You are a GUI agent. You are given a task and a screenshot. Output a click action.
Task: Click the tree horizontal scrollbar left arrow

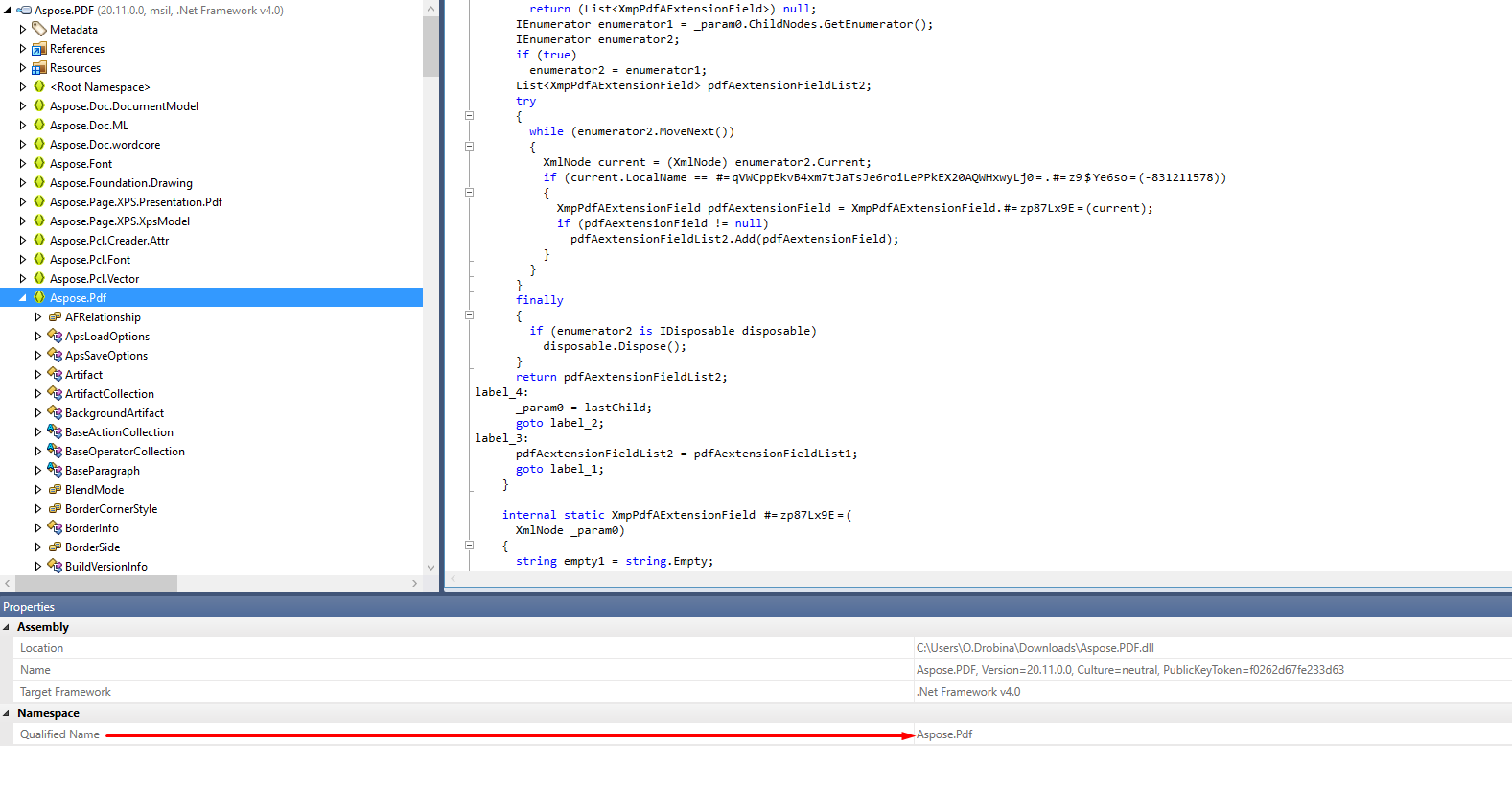click(x=8, y=583)
